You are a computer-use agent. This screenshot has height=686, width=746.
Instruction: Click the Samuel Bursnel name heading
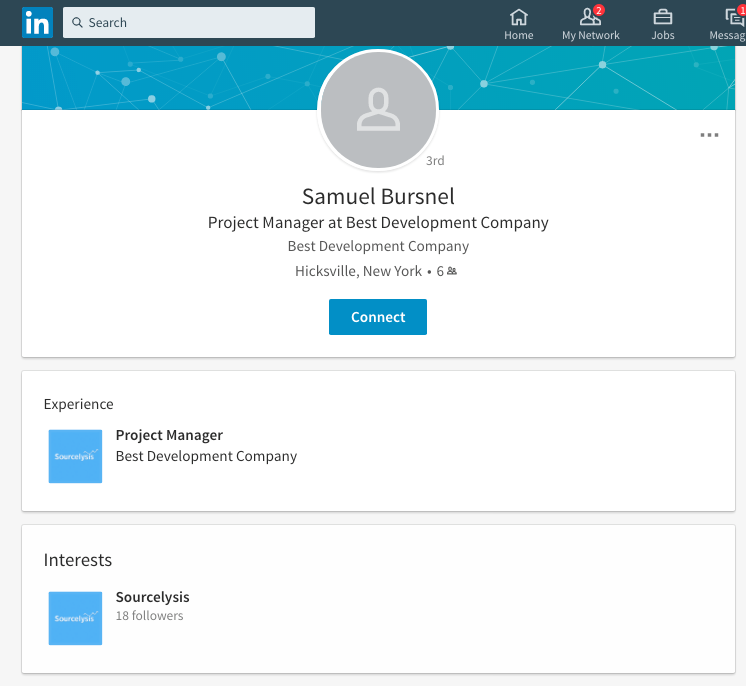378,195
